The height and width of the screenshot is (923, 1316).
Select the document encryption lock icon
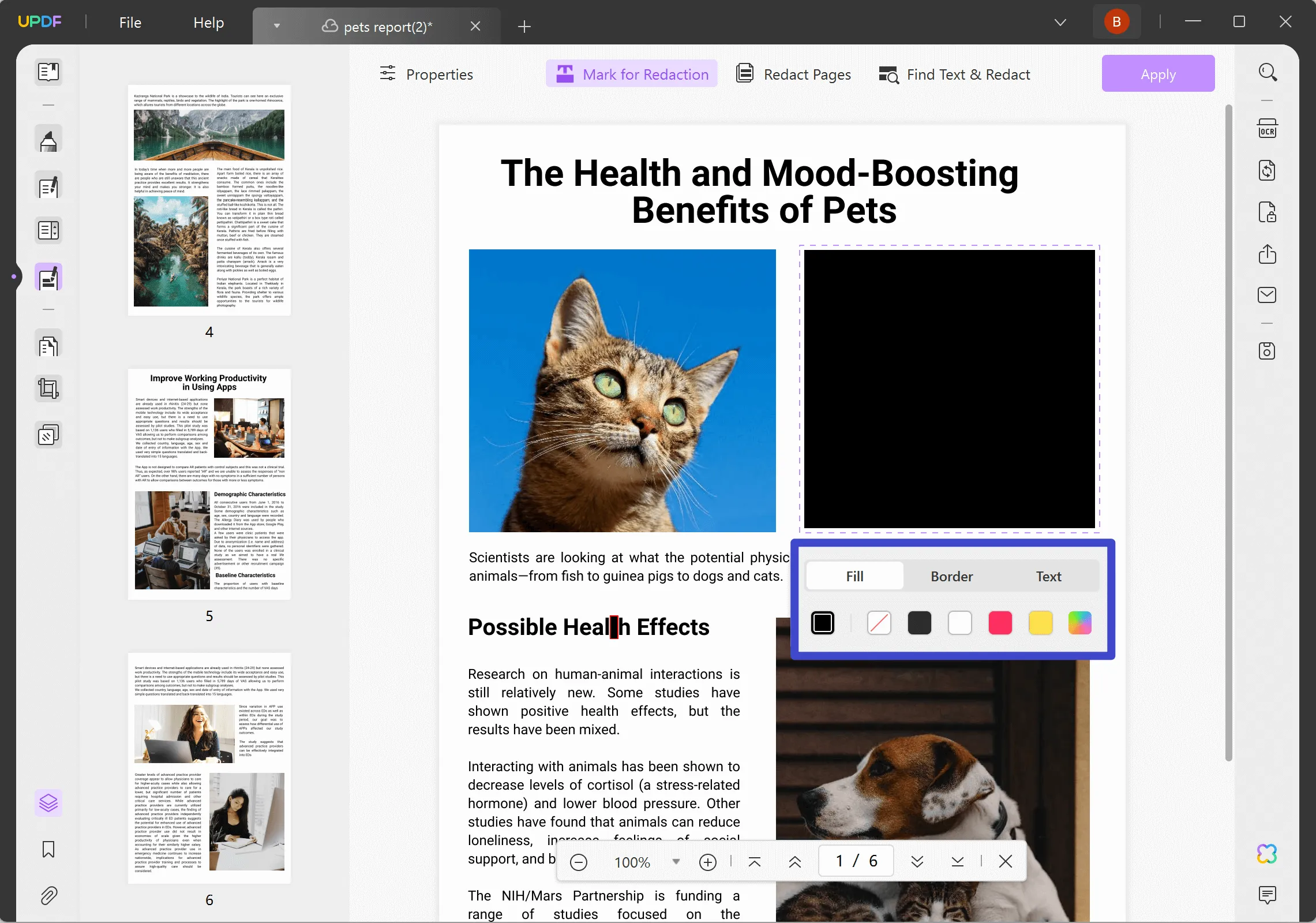pyautogui.click(x=1268, y=211)
